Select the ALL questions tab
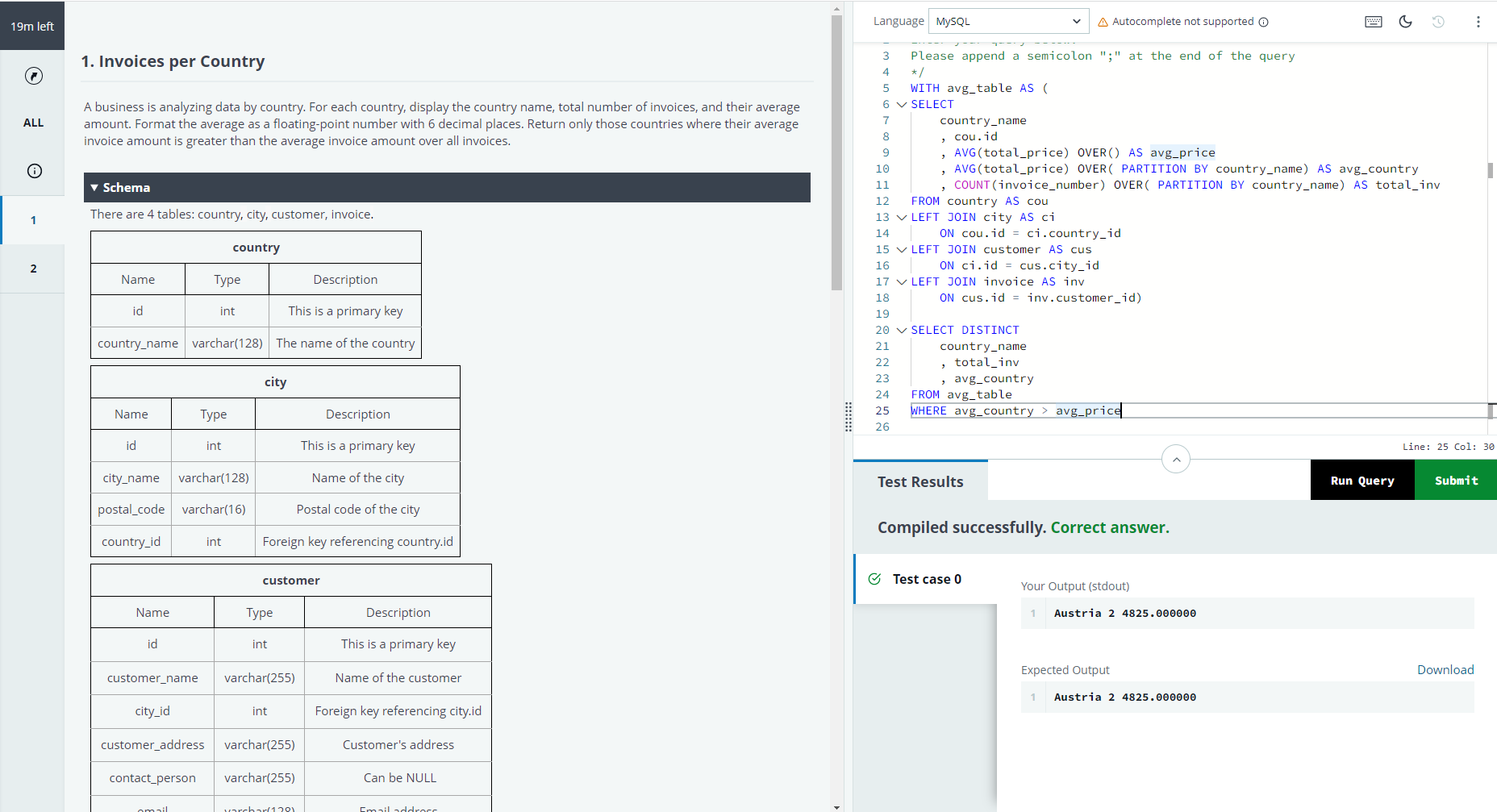Image resolution: width=1497 pixels, height=812 pixels. (33, 123)
